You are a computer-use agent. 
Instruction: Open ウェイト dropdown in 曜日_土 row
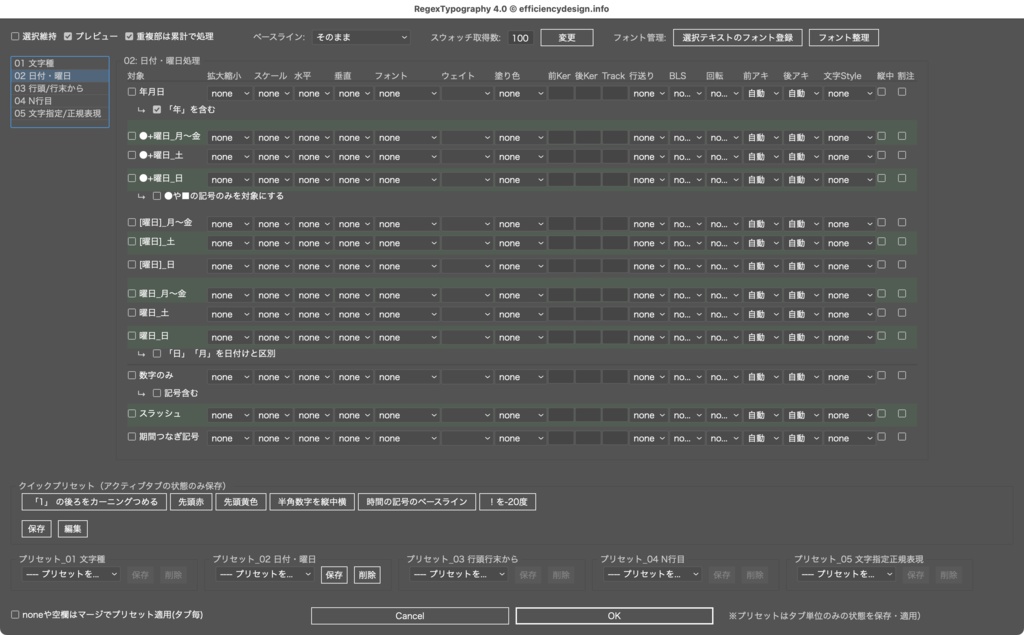(466, 314)
